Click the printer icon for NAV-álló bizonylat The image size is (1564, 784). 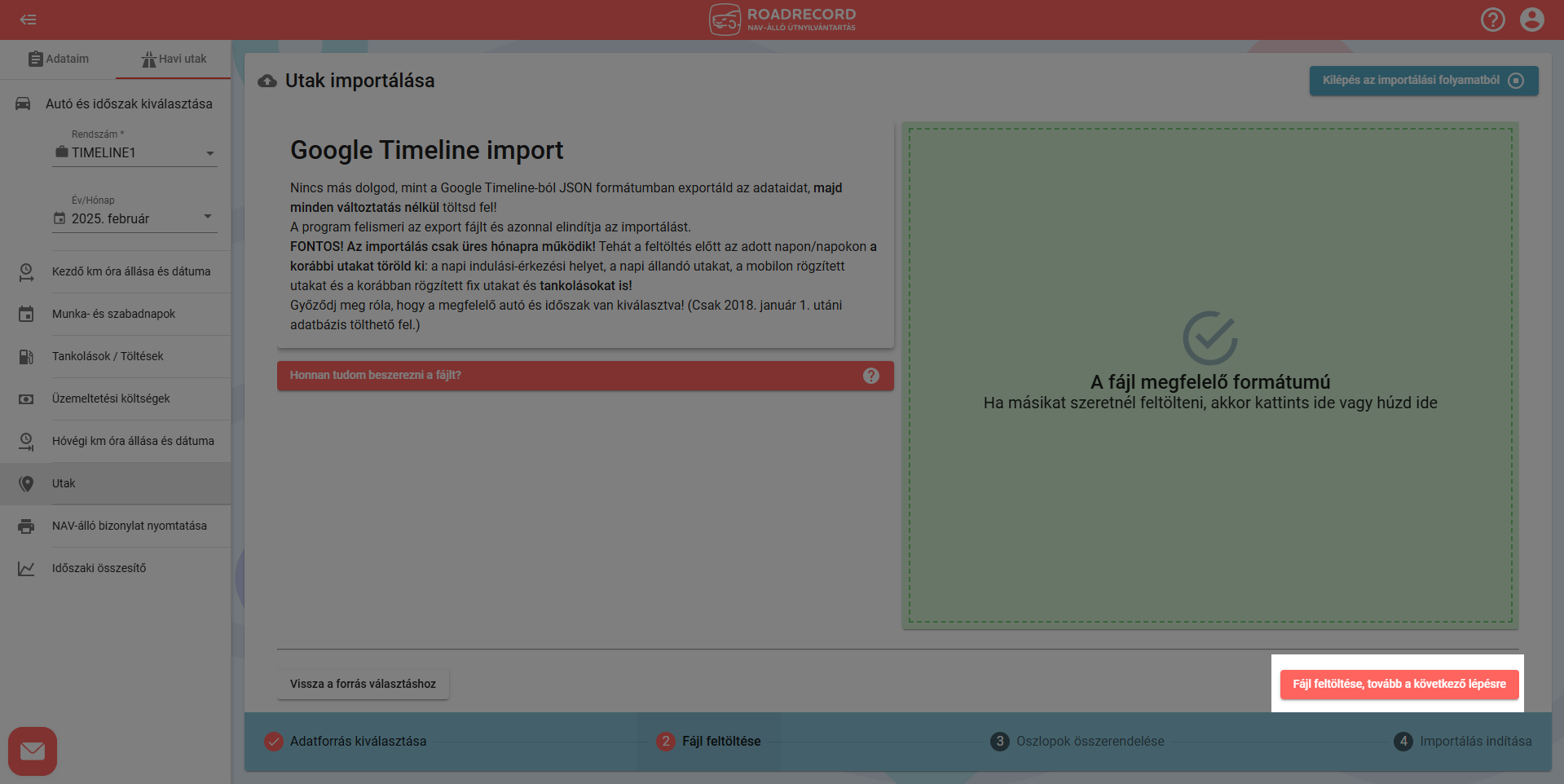(x=26, y=526)
